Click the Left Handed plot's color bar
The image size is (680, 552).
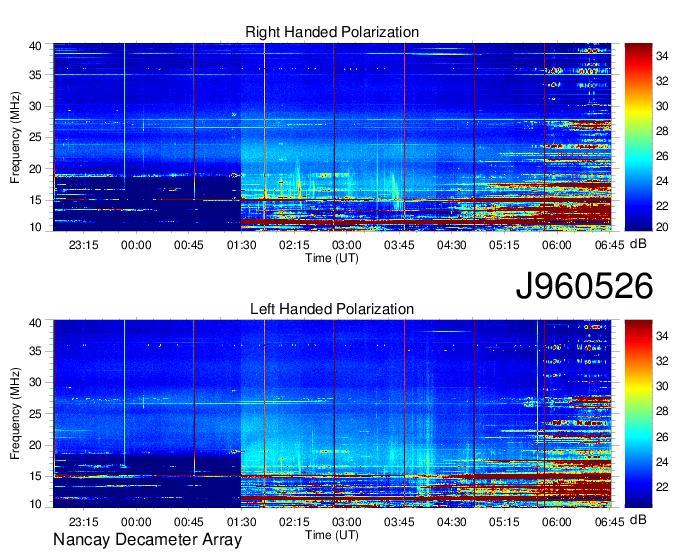(x=638, y=414)
